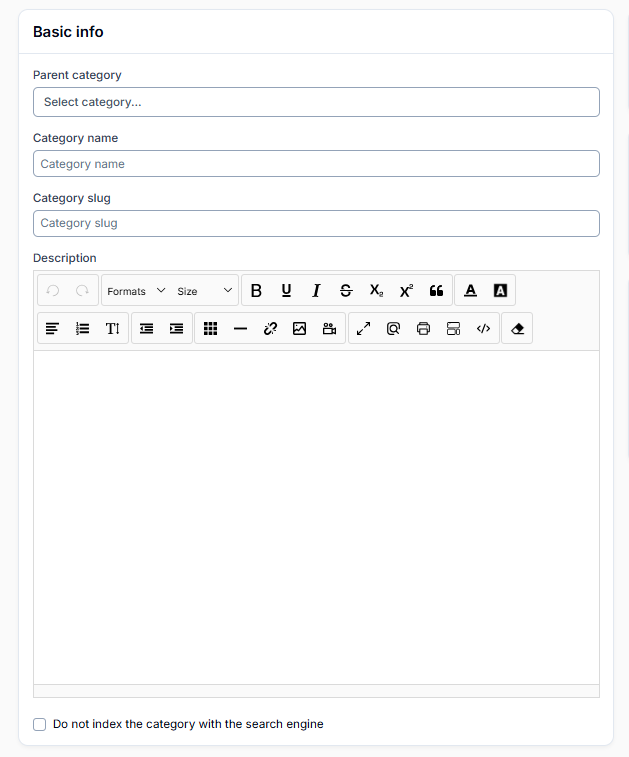Switch the editor to code view
This screenshot has height=757, width=629.
483,328
